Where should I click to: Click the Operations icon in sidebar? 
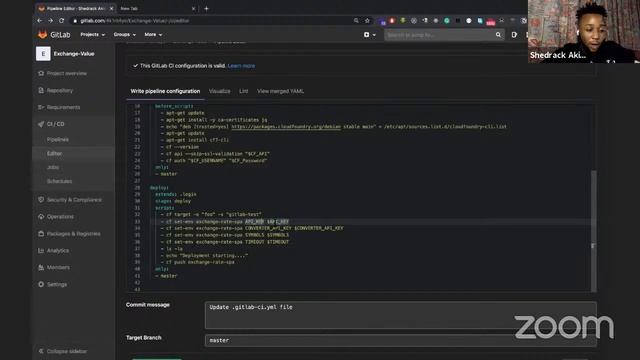(41, 217)
